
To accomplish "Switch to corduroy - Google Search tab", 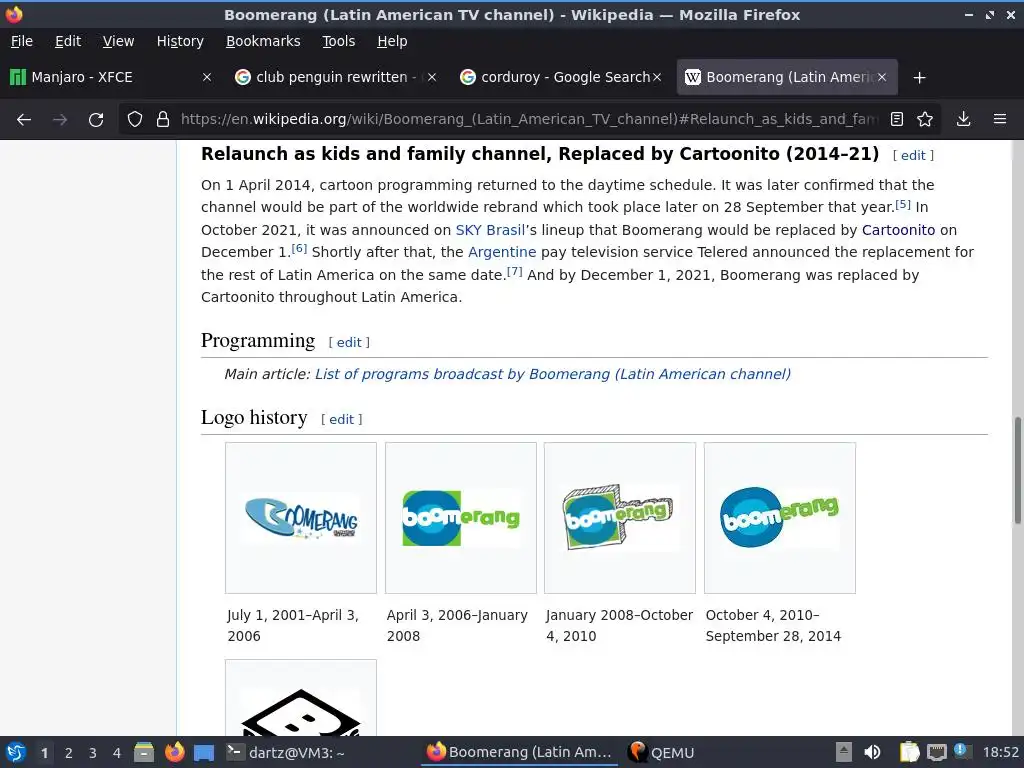I will pos(560,77).
